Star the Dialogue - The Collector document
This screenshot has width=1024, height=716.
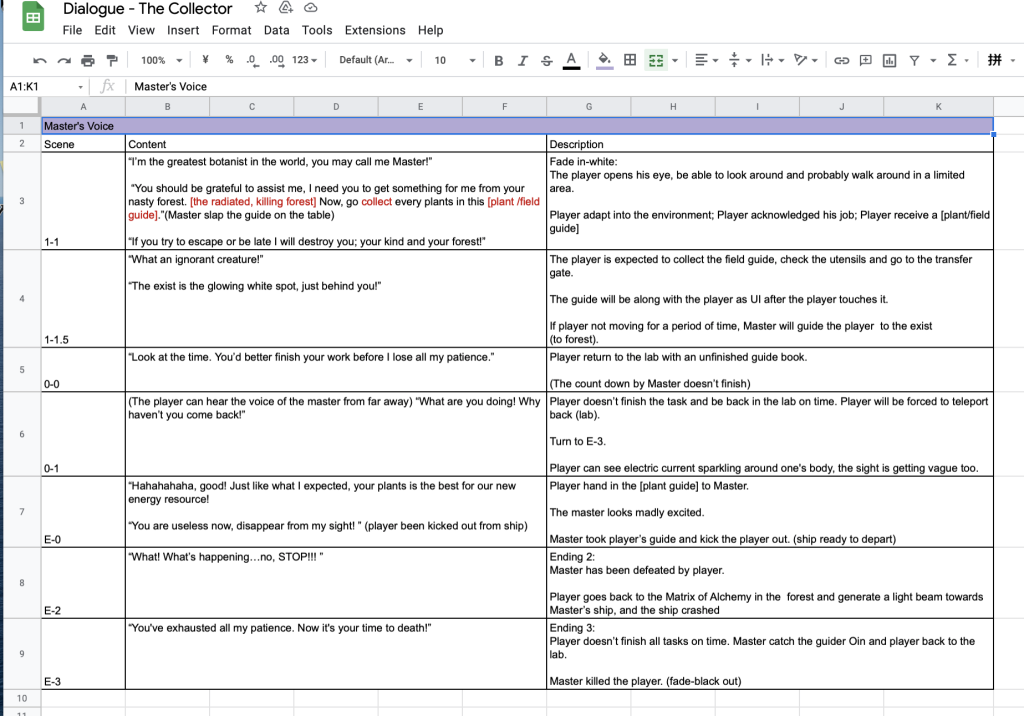[x=261, y=8]
